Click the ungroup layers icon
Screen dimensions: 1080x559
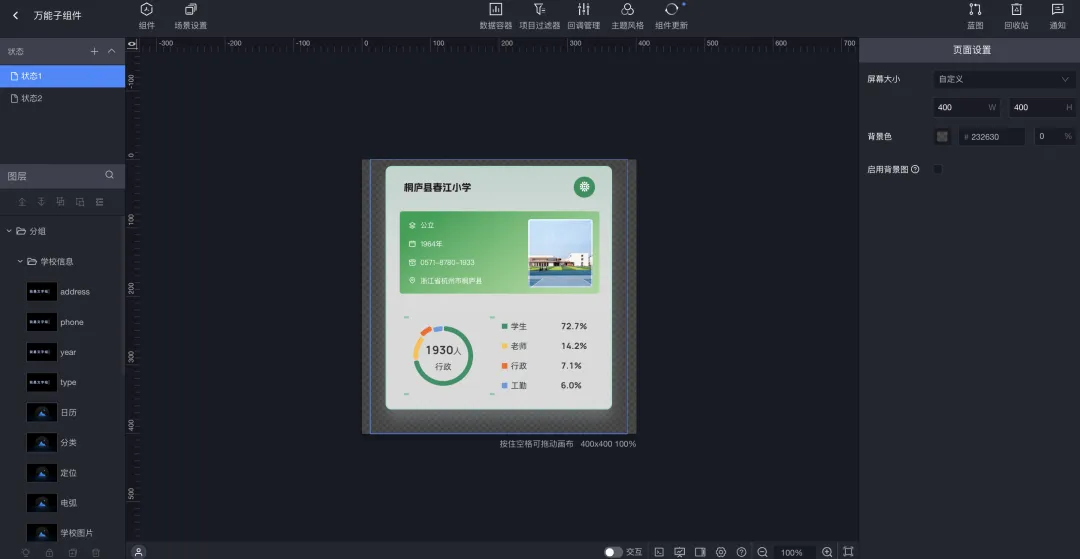tap(80, 202)
